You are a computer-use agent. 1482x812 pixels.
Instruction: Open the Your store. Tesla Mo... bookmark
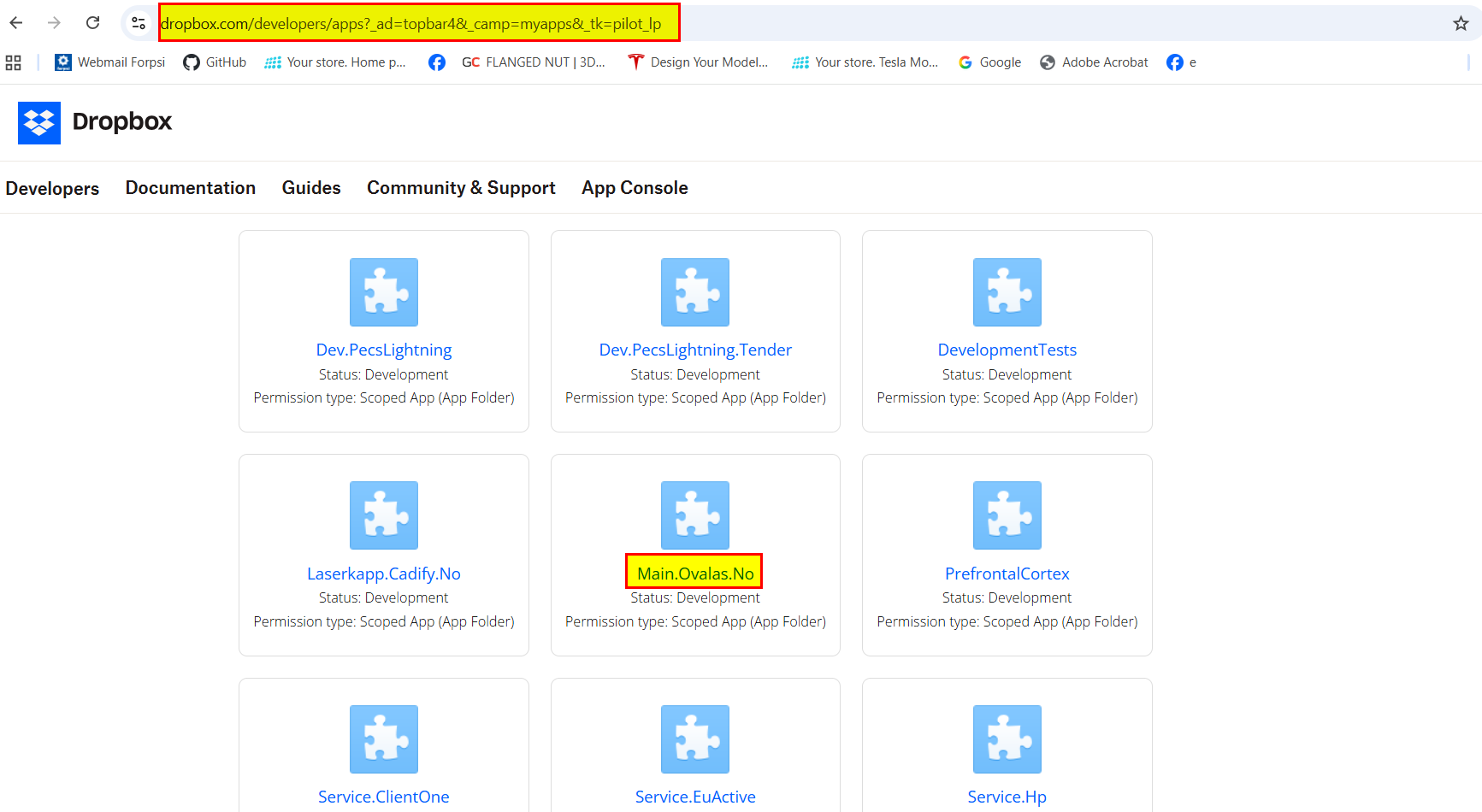[865, 62]
